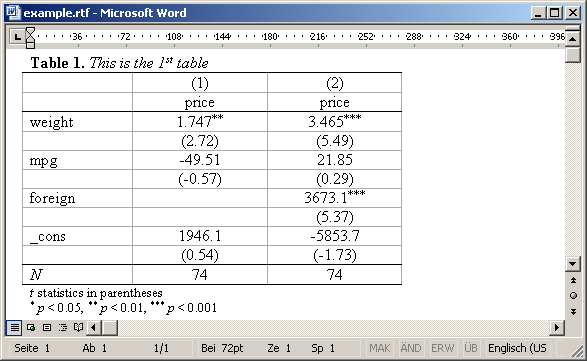Image resolution: width=587 pixels, height=361 pixels.
Task: Click the 'mpg' row label
Action: pyautogui.click(x=43, y=161)
